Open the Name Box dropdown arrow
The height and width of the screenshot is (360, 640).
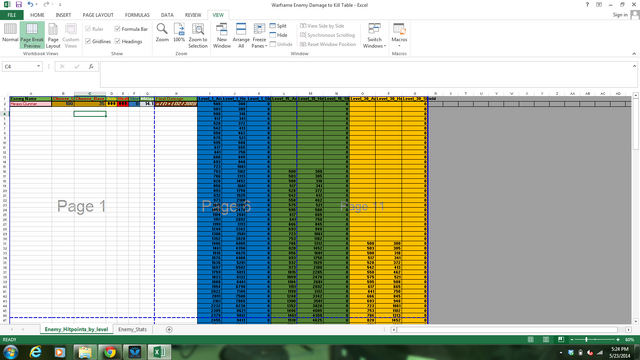click(x=38, y=66)
